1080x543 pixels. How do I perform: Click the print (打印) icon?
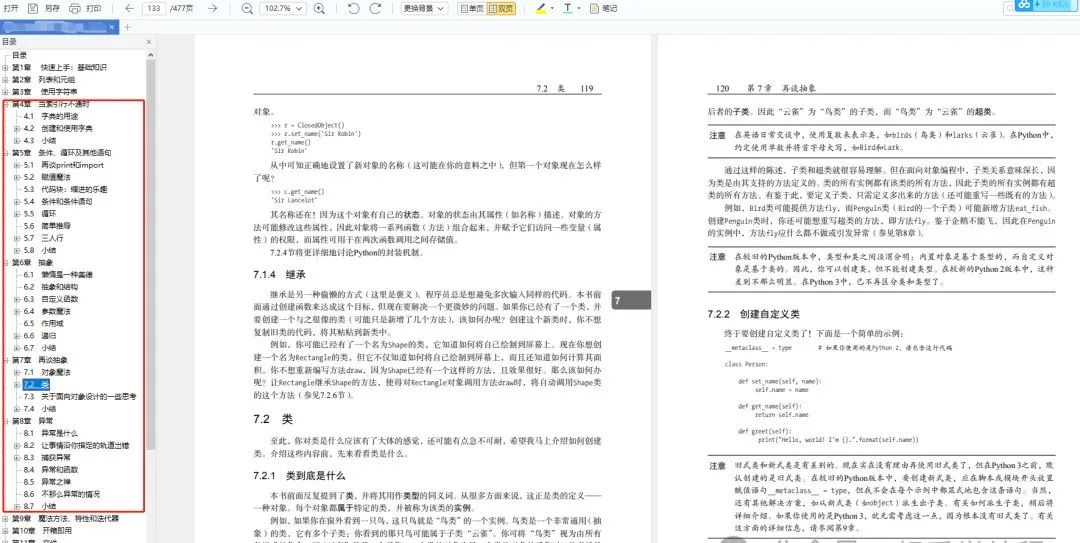(76, 8)
